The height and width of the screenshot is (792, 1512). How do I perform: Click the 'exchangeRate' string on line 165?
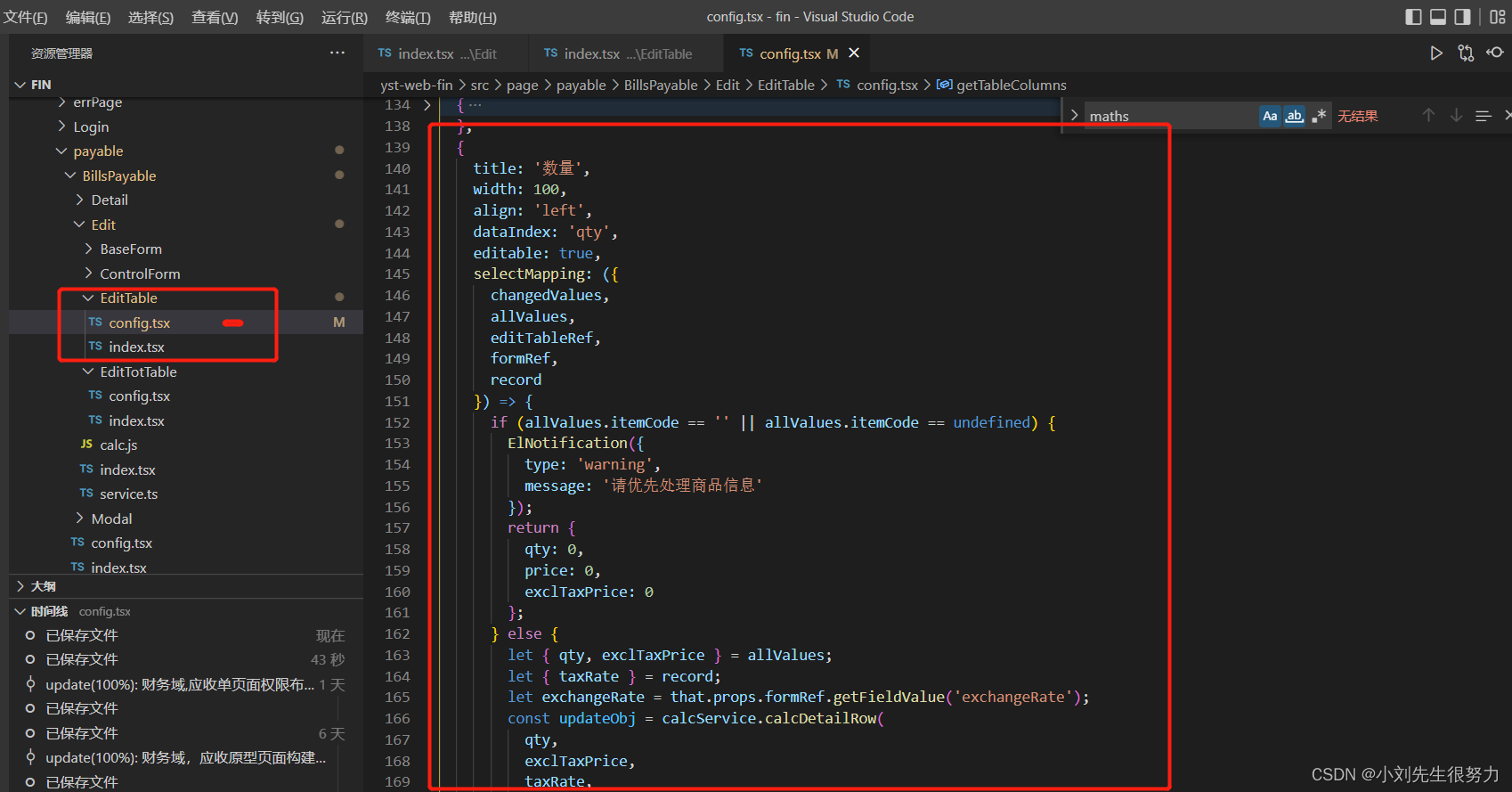click(x=1012, y=697)
